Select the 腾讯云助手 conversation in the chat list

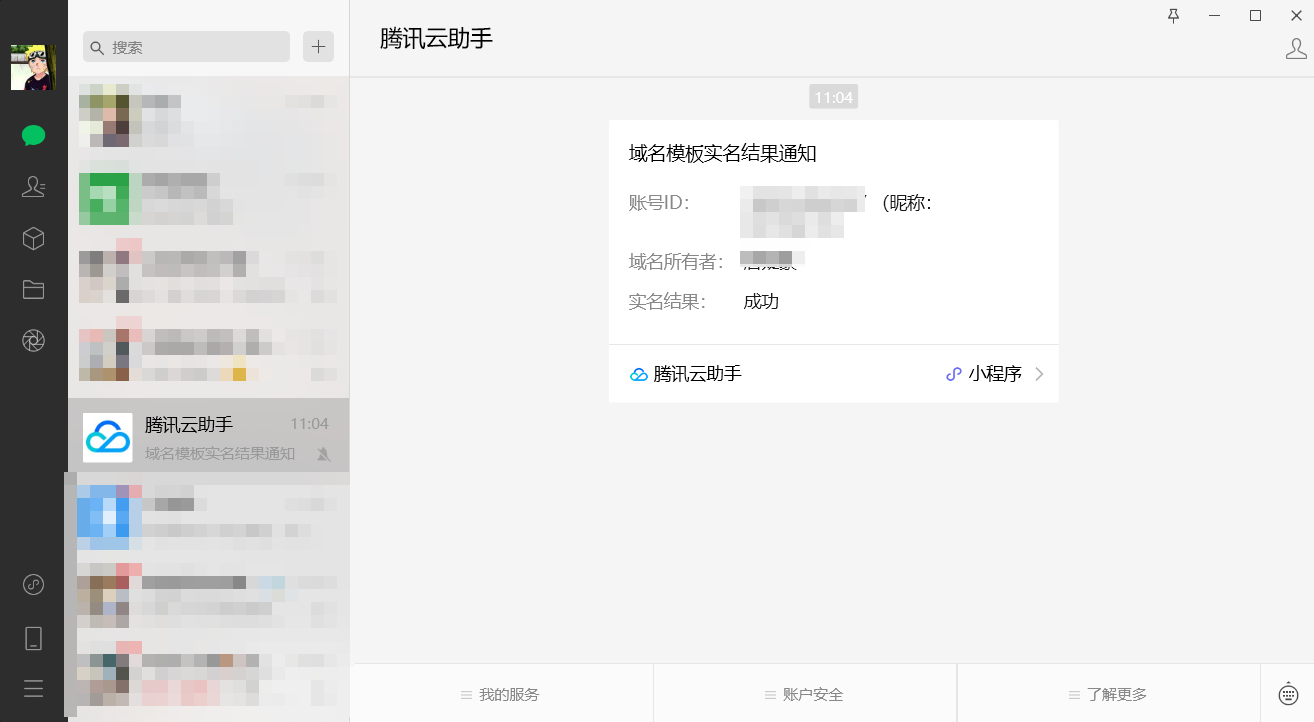click(x=209, y=435)
